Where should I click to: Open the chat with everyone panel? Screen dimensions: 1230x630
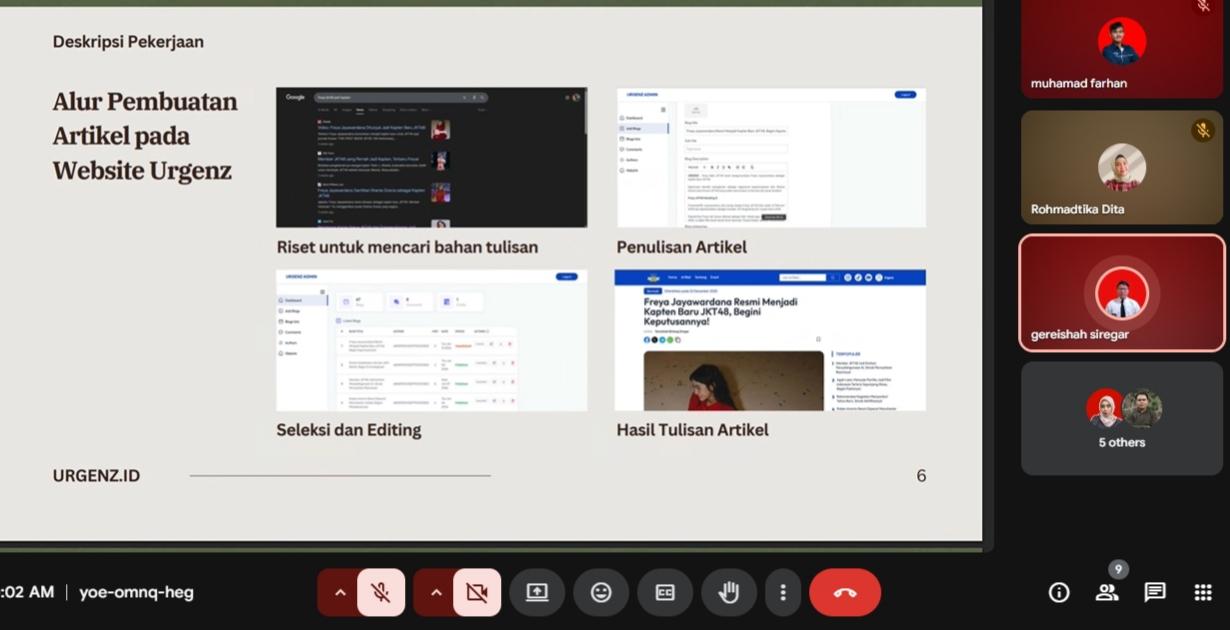tap(1155, 592)
